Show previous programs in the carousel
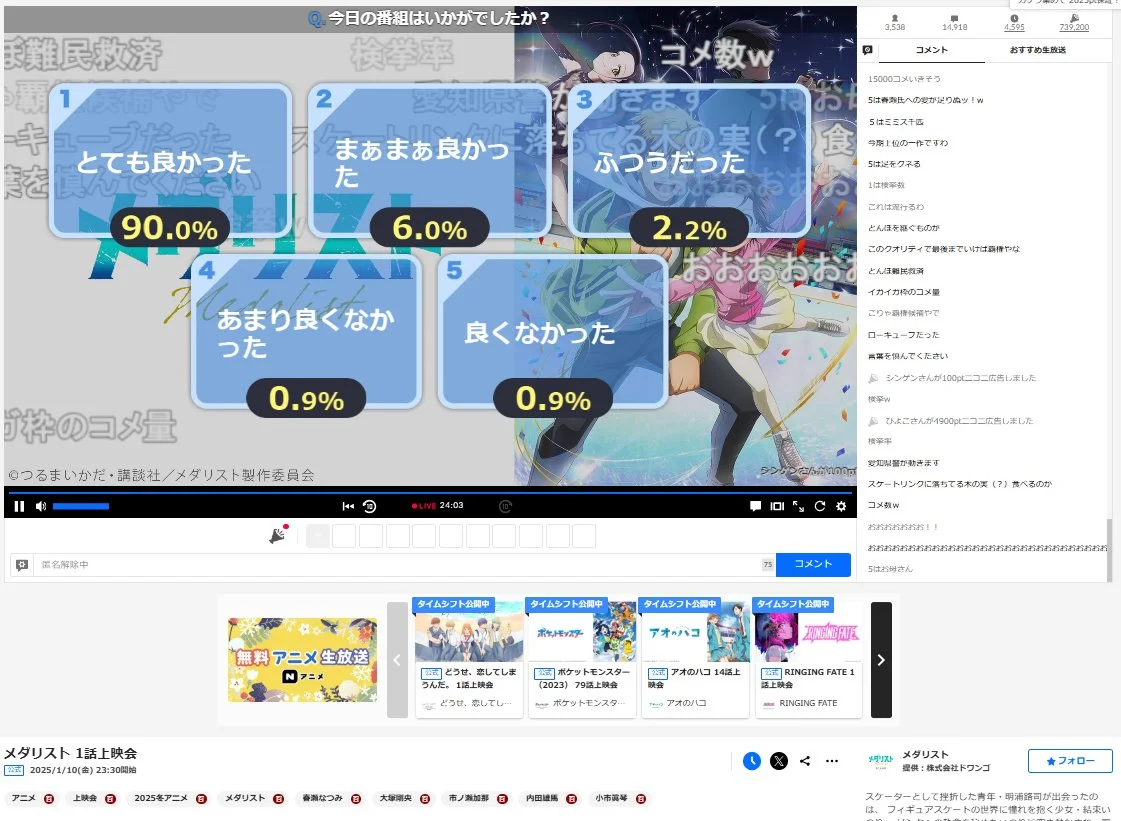This screenshot has height=821, width=1121. pos(397,659)
